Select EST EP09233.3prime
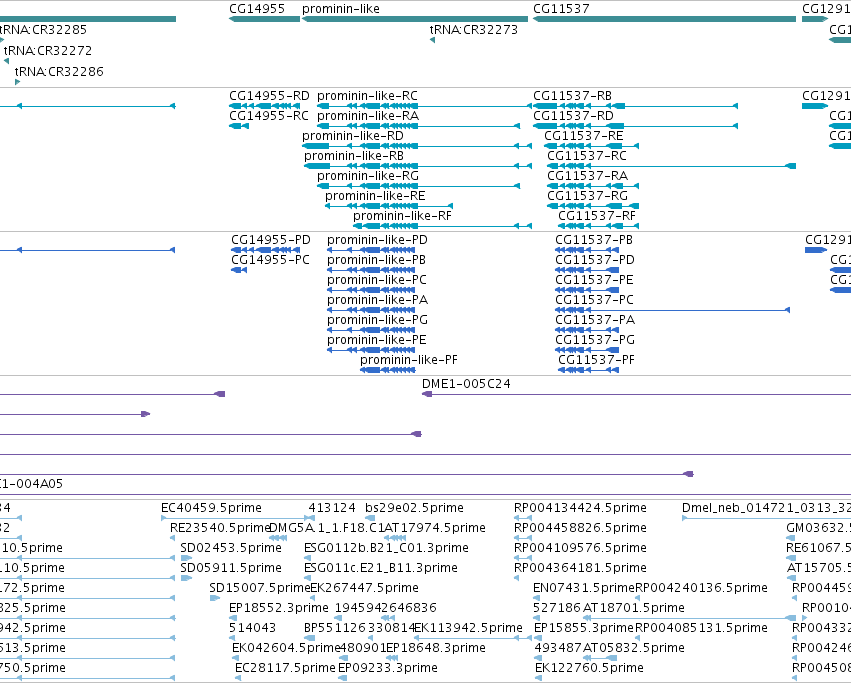The image size is (851, 683). (x=388, y=668)
